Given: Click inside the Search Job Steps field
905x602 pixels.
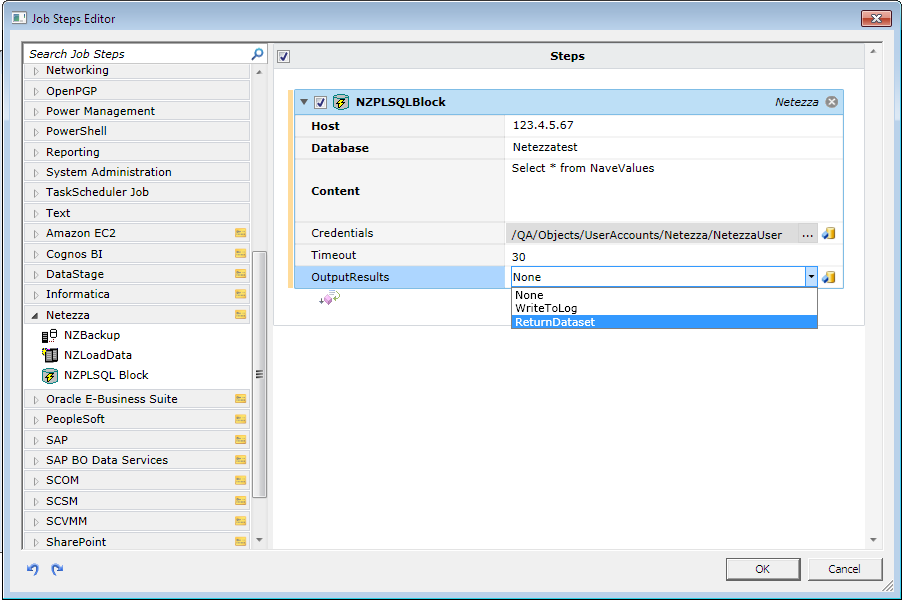Looking at the screenshot, I should (130, 53).
